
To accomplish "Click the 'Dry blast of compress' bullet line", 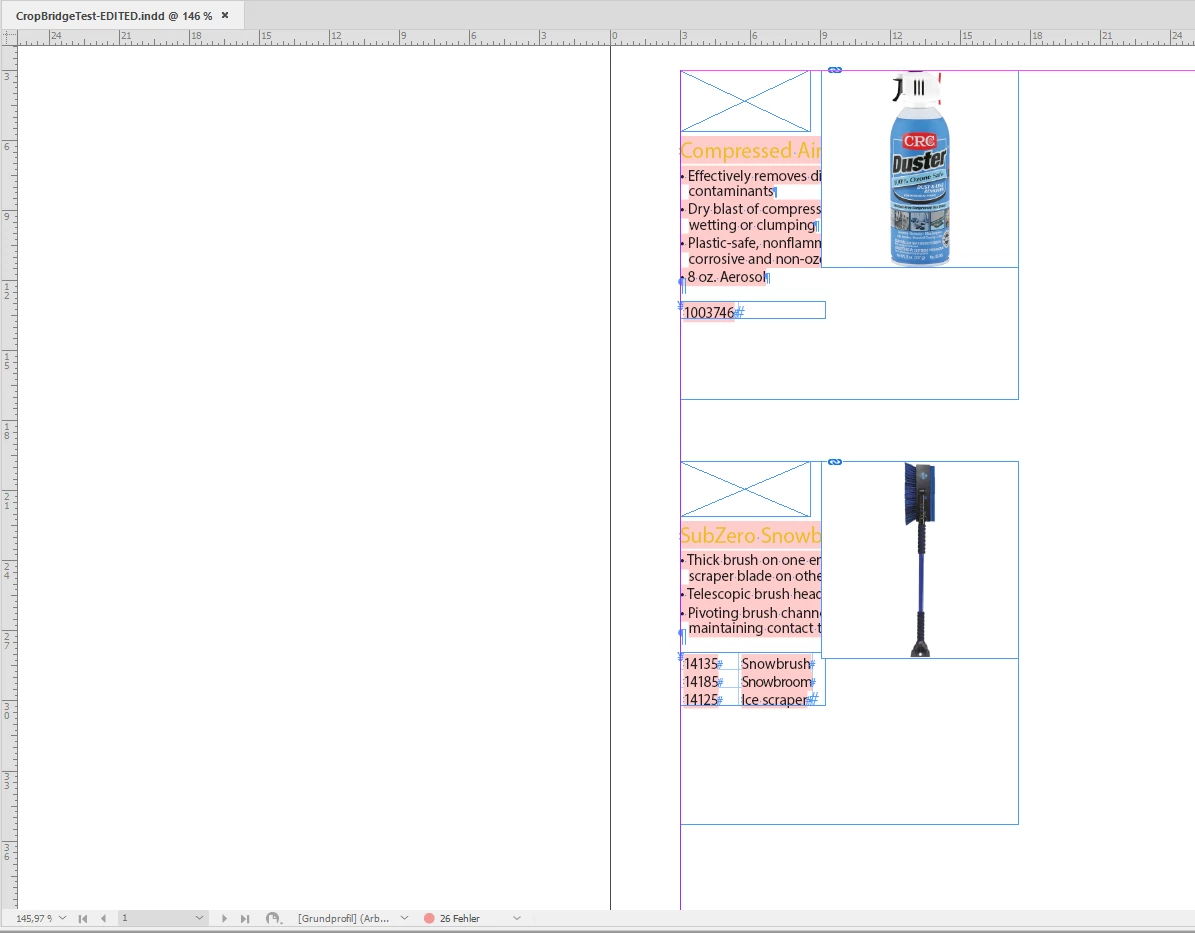I will tap(751, 209).
